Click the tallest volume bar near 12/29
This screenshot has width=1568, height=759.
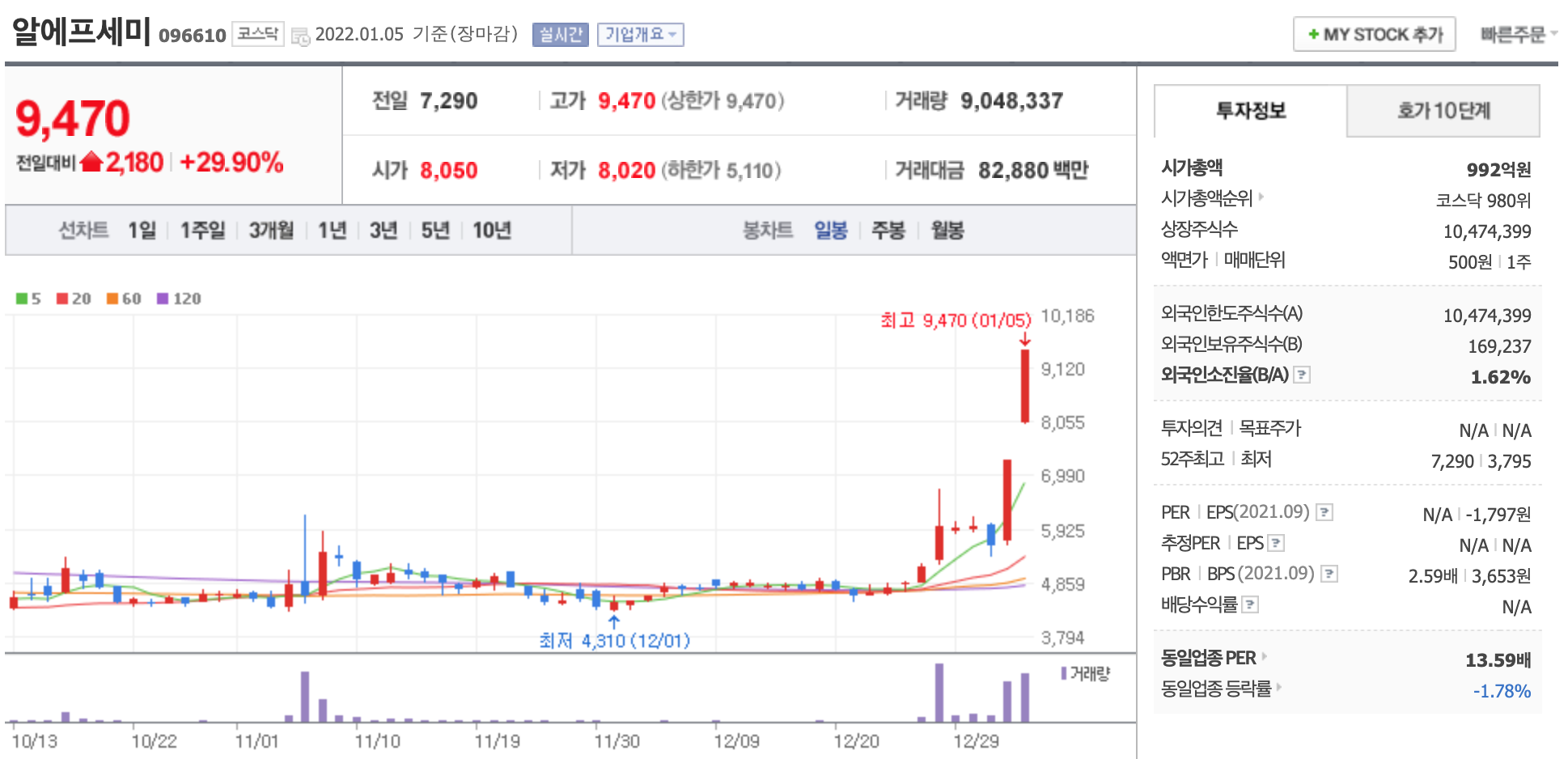939,693
